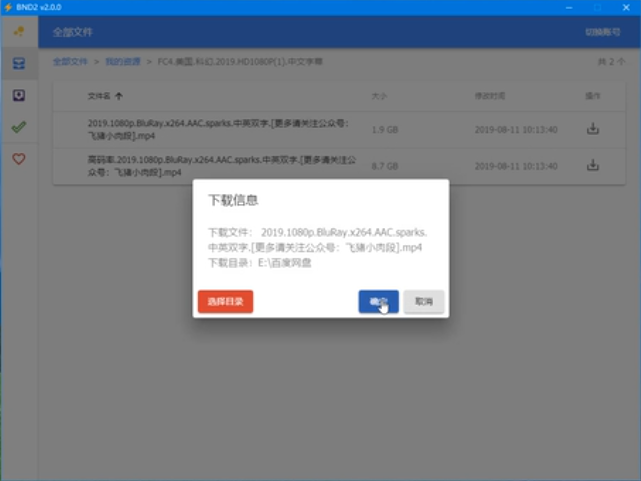Viewport: 641px width, 481px height.
Task: Toggle the sort arrow next to 文件名
Action: [119, 96]
